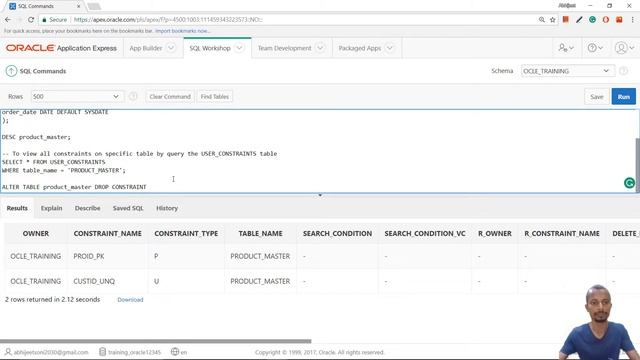
Task: Click SQL Commands up-arrow icon
Action: 11,71
